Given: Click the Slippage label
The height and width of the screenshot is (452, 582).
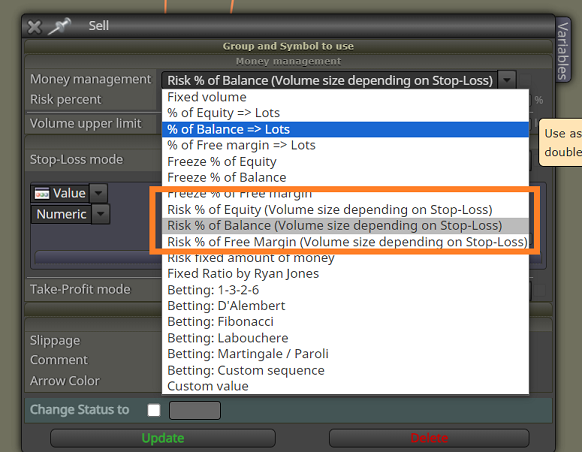Looking at the screenshot, I should tap(55, 341).
